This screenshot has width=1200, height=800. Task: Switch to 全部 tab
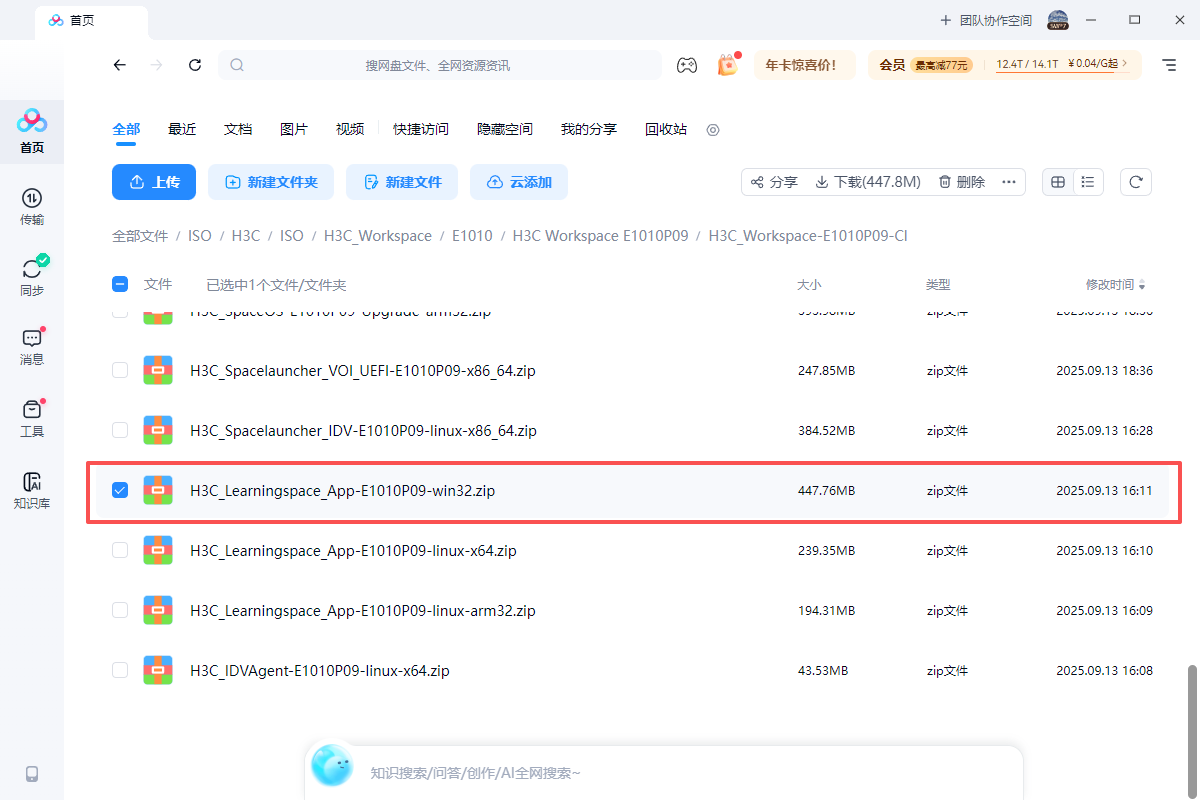click(x=126, y=129)
